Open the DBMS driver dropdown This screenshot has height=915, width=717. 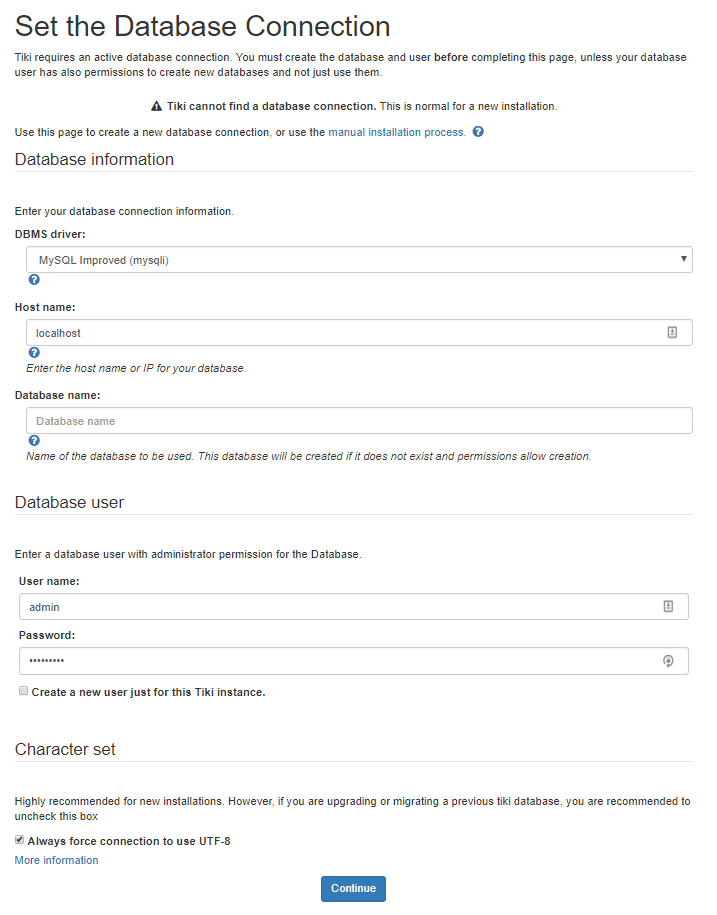[359, 260]
